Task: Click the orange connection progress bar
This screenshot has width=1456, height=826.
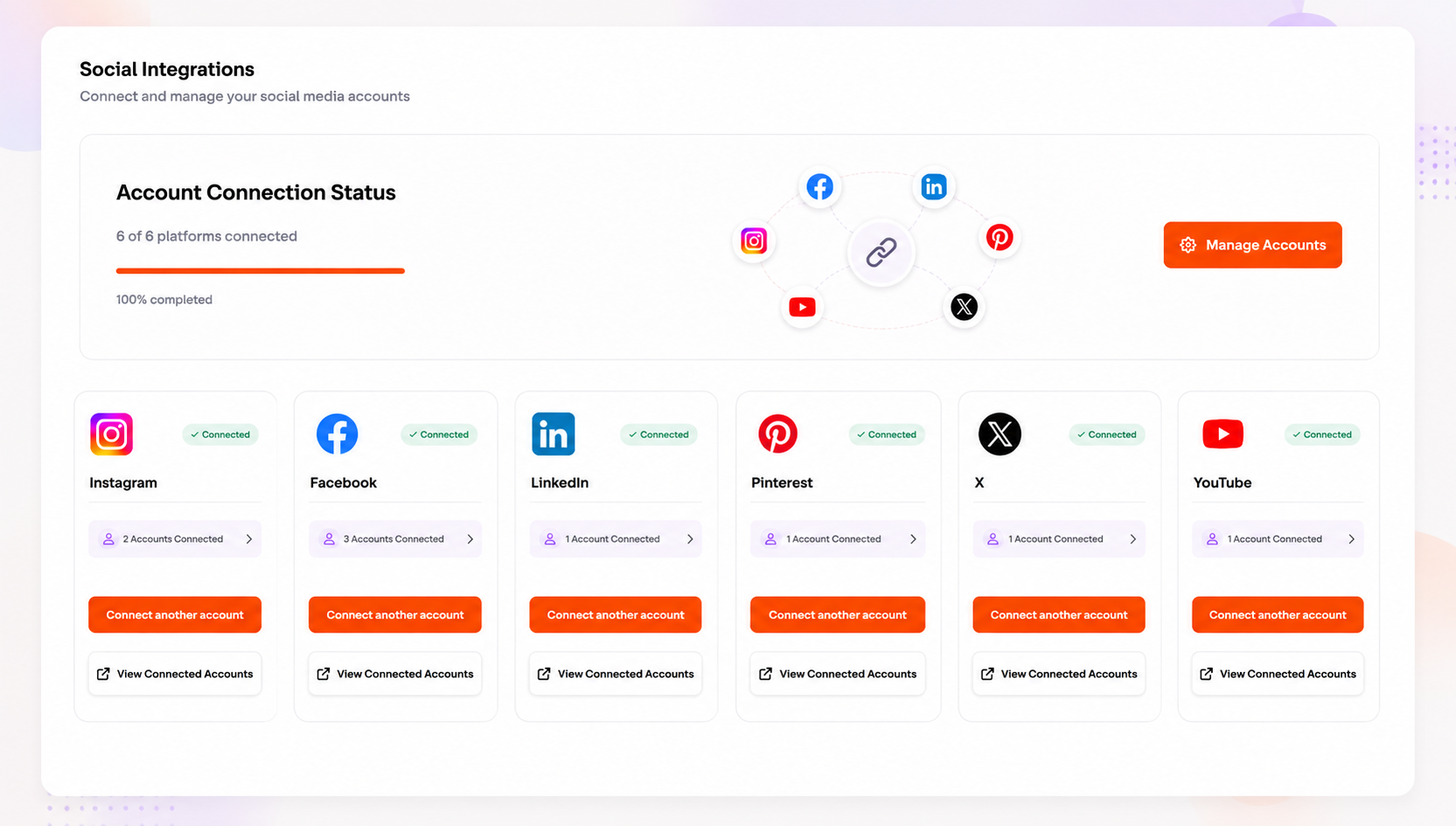Action: (x=261, y=271)
